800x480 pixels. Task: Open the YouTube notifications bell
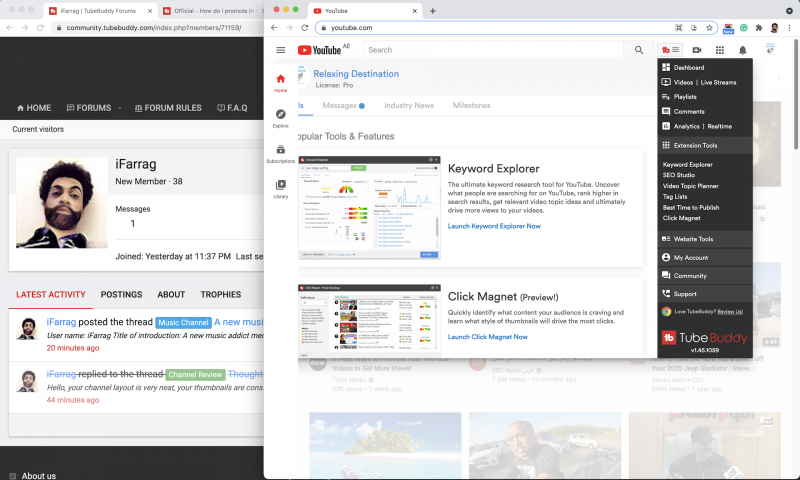pos(742,50)
